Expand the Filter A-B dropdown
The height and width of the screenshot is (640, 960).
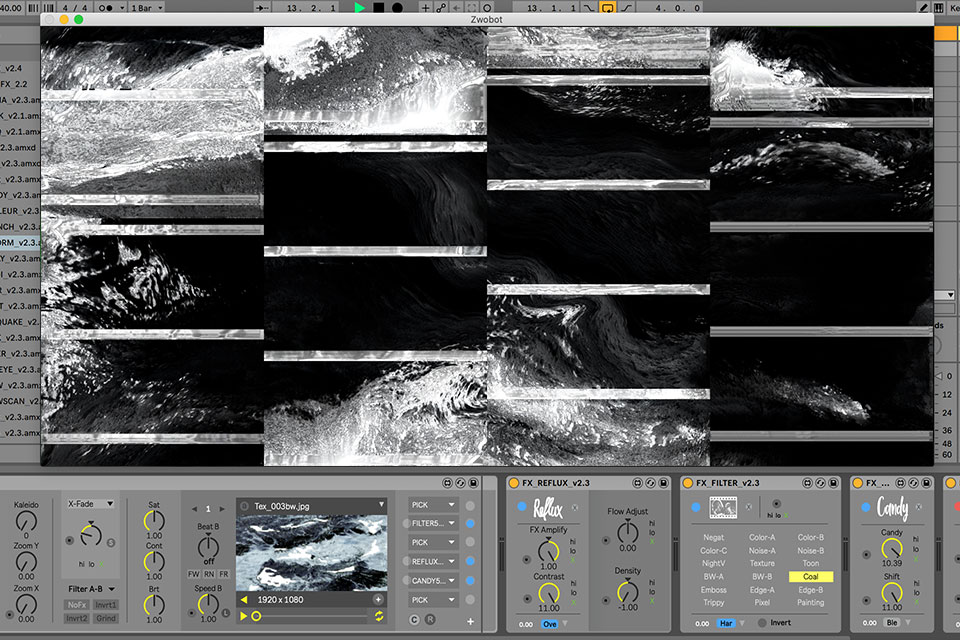coord(90,589)
